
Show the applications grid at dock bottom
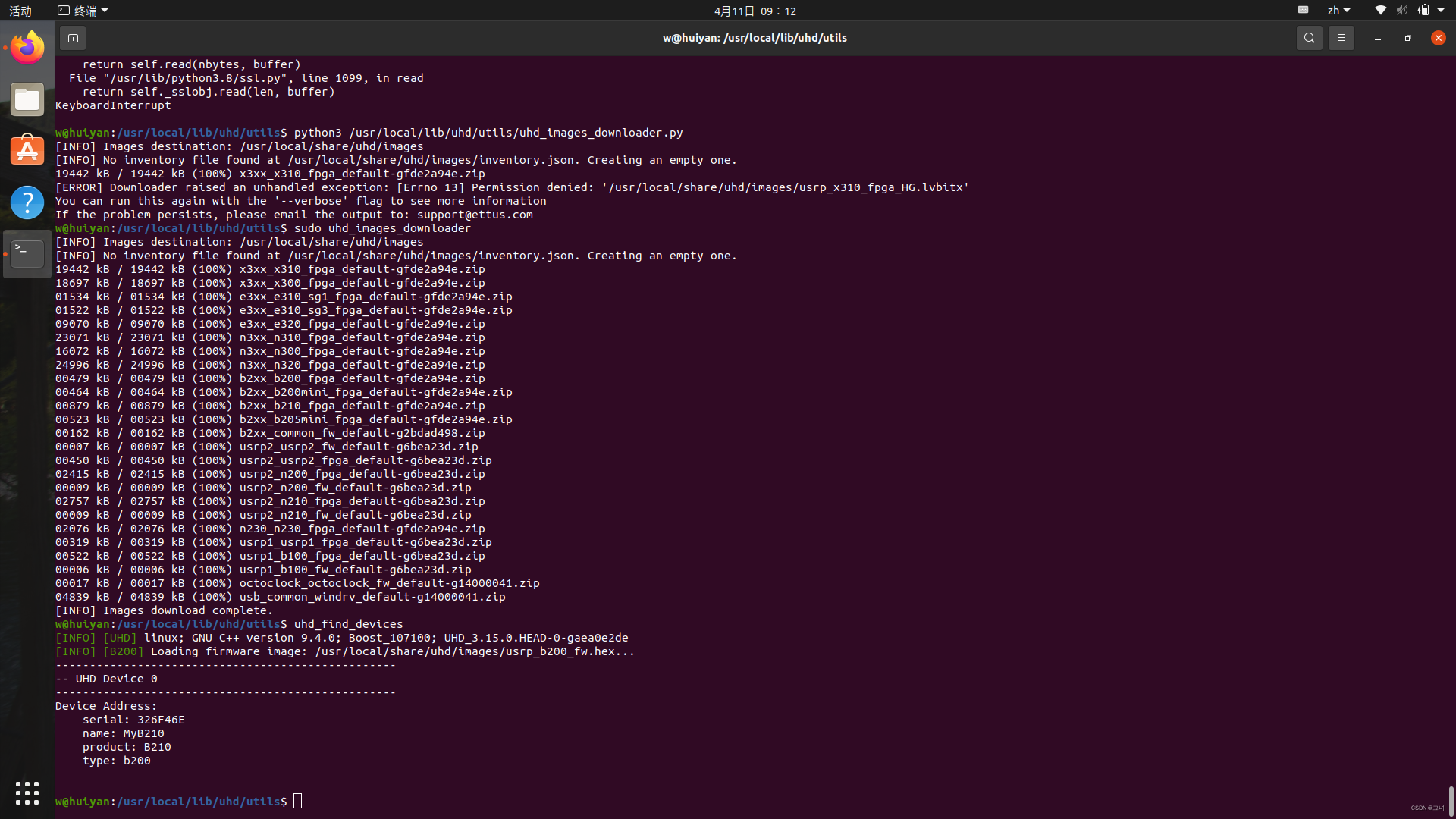coord(27,792)
